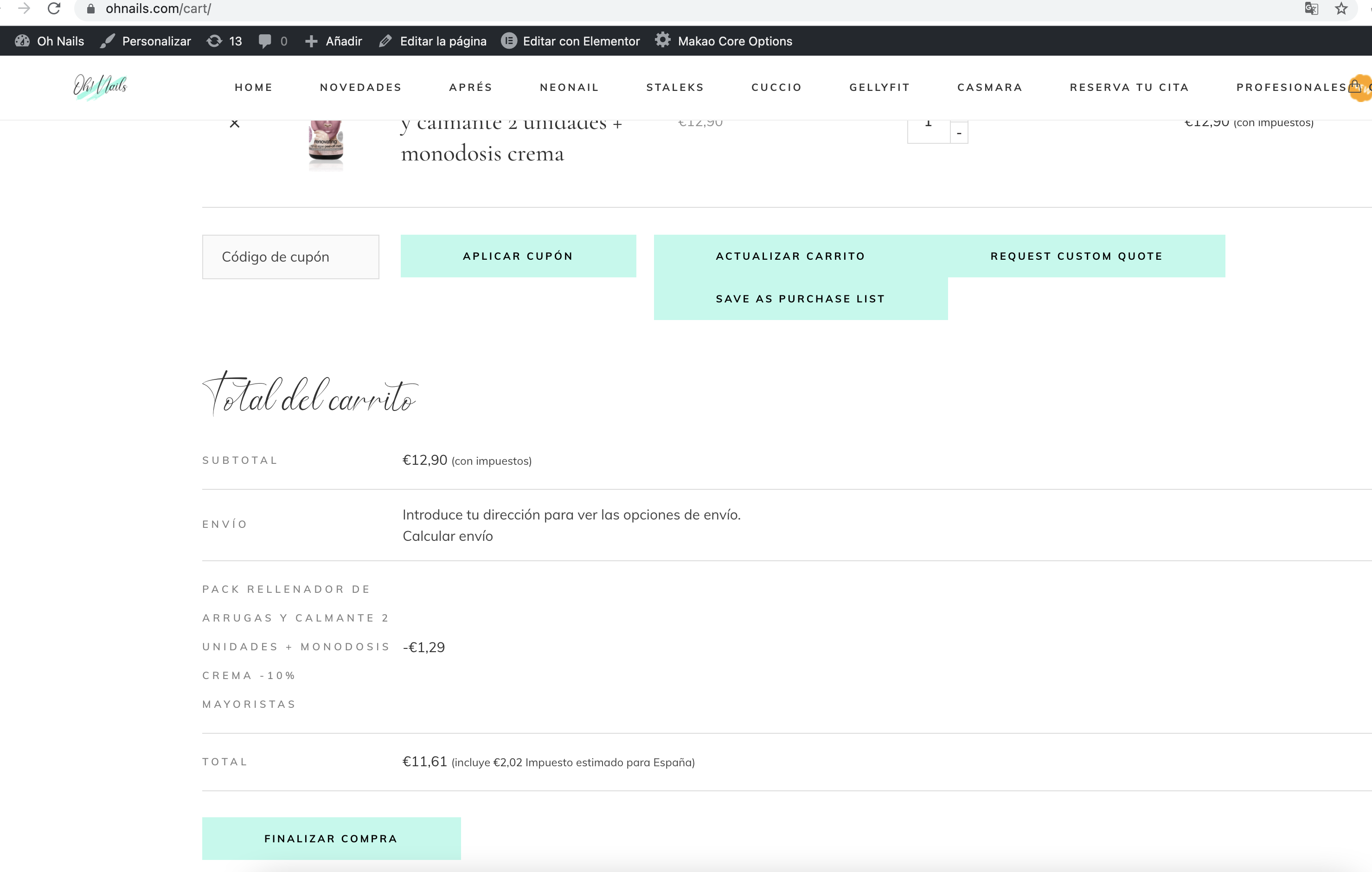Open the NOVEDADES menu item
This screenshot has height=872, width=1372.
[361, 87]
